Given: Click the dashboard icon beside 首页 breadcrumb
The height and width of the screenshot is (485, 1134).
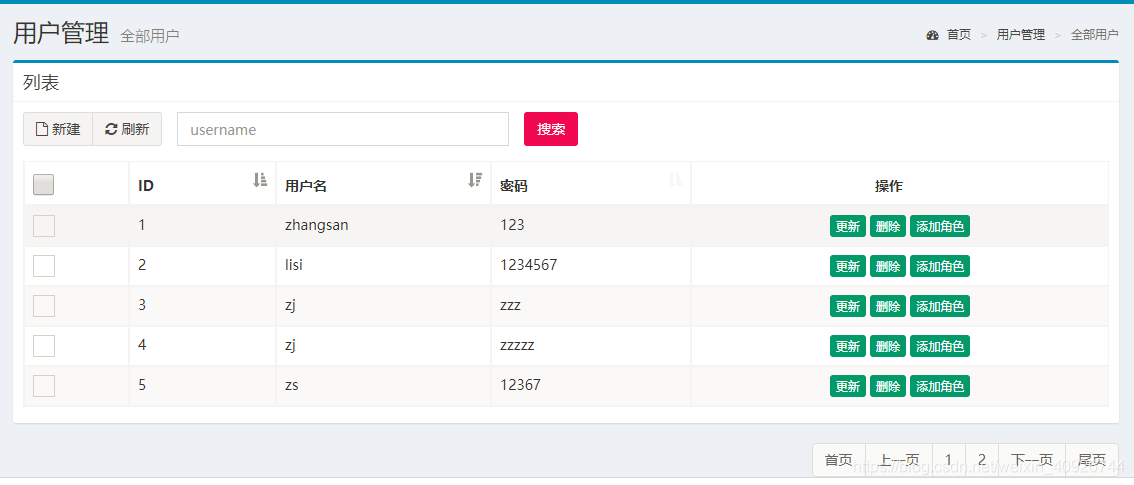Looking at the screenshot, I should [932, 35].
